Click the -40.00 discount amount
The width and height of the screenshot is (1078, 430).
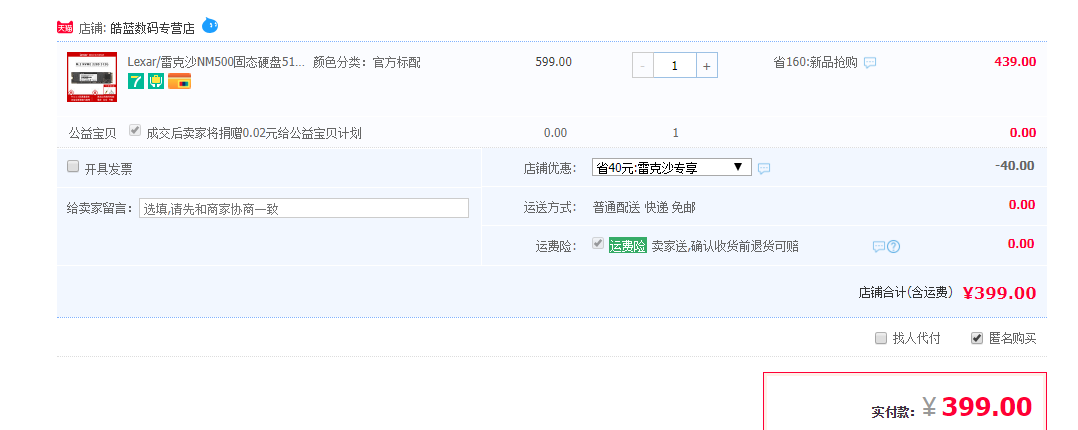1015,166
